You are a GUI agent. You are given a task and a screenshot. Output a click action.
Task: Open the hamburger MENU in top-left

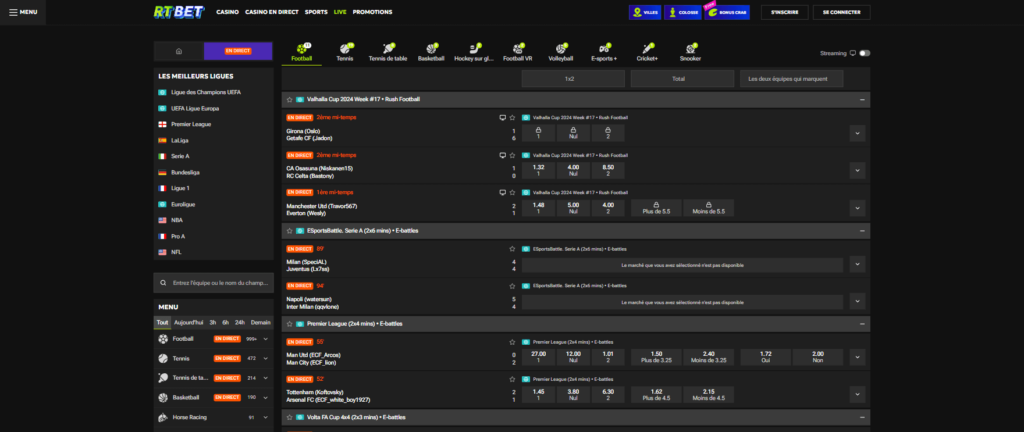point(23,12)
